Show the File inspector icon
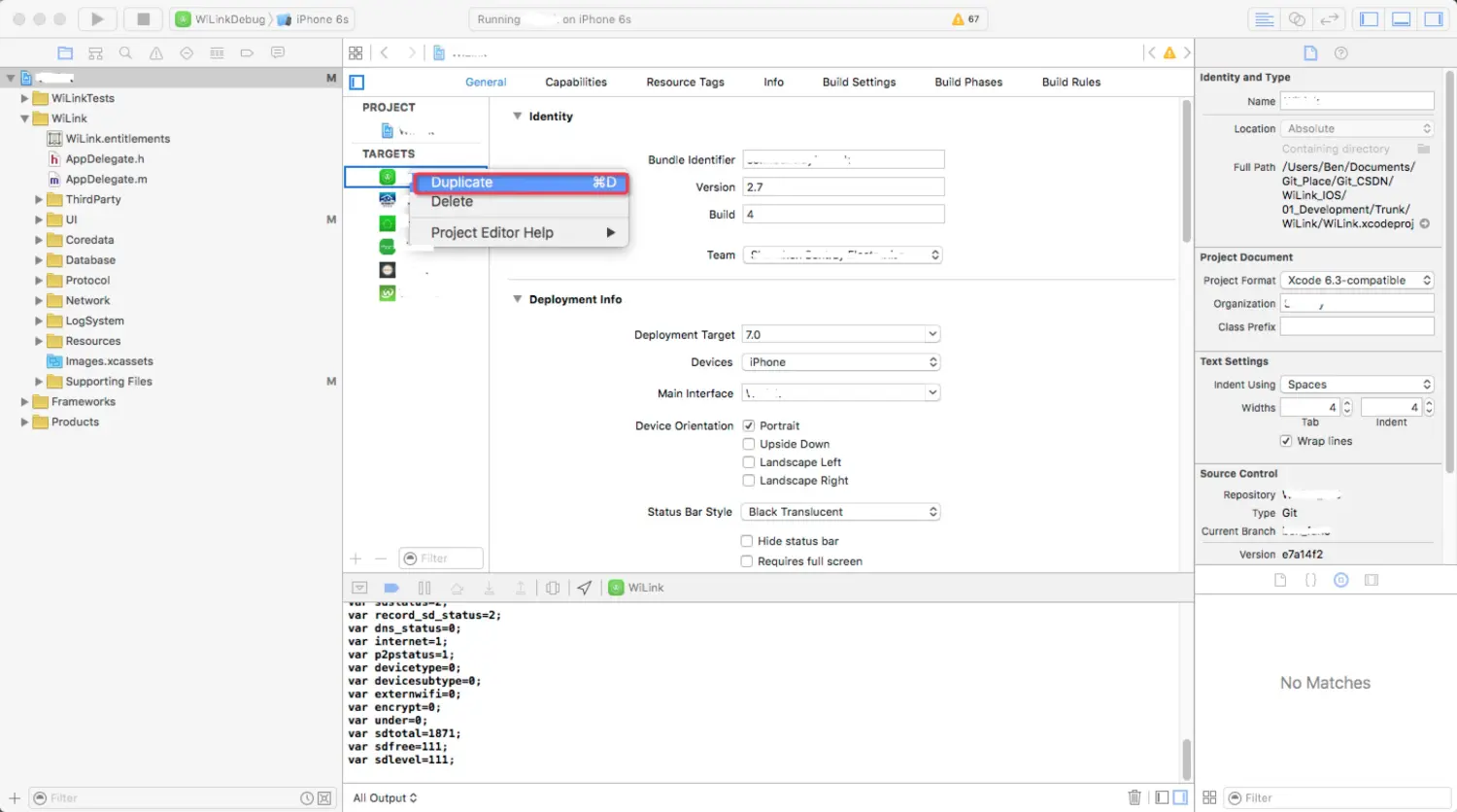This screenshot has width=1457, height=812. point(1310,53)
